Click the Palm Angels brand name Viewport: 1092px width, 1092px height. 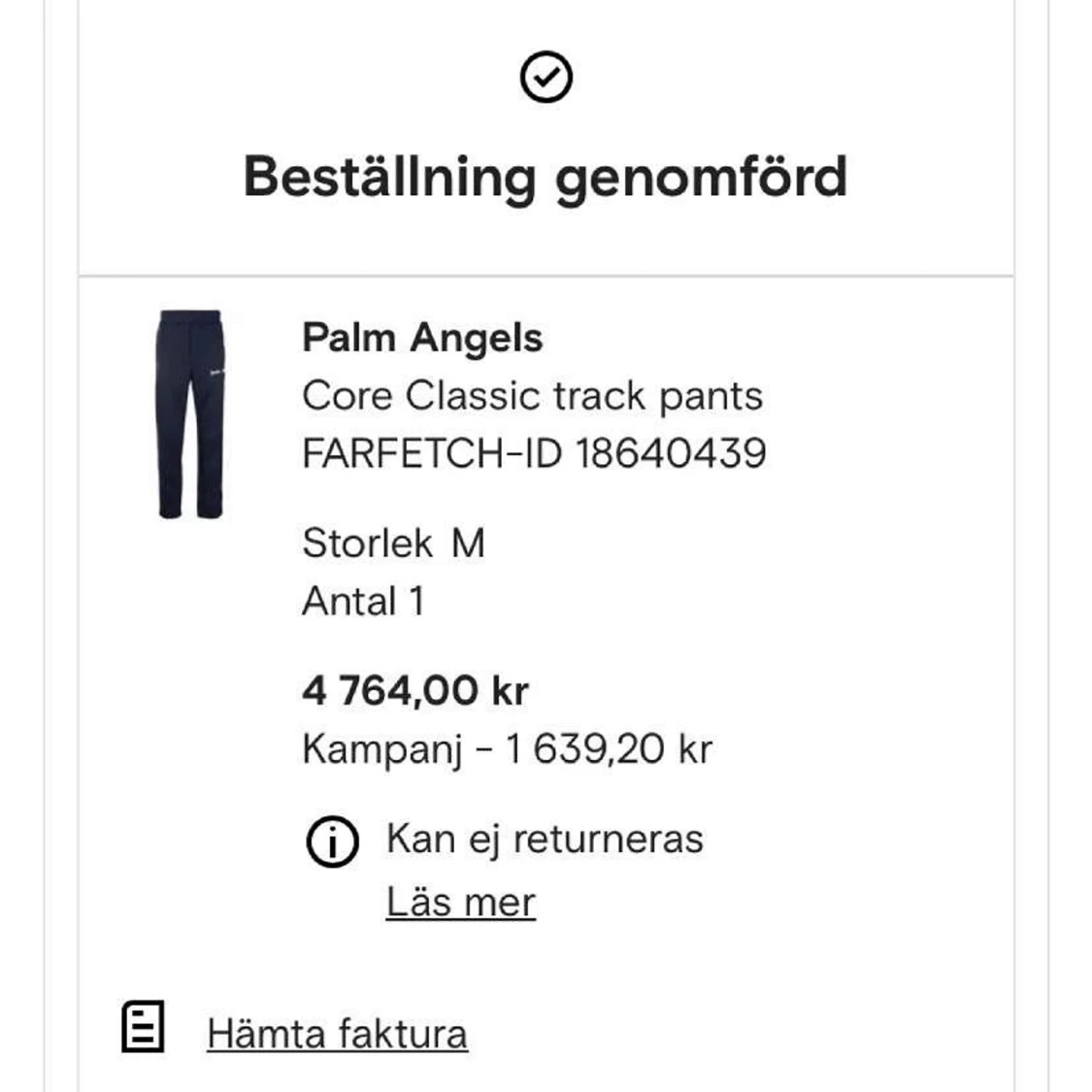pyautogui.click(x=422, y=338)
